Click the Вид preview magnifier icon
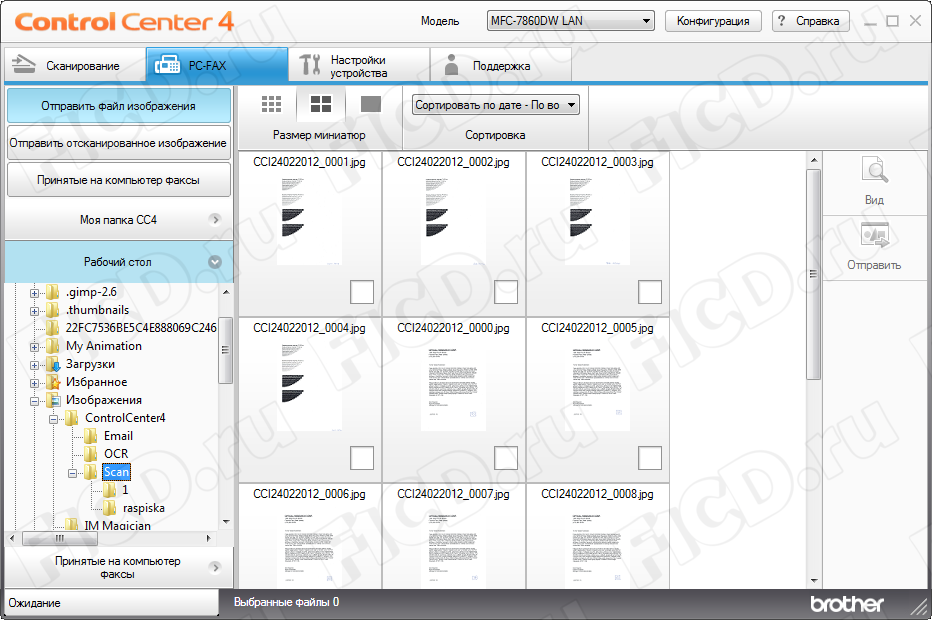932x620 pixels. tap(874, 169)
